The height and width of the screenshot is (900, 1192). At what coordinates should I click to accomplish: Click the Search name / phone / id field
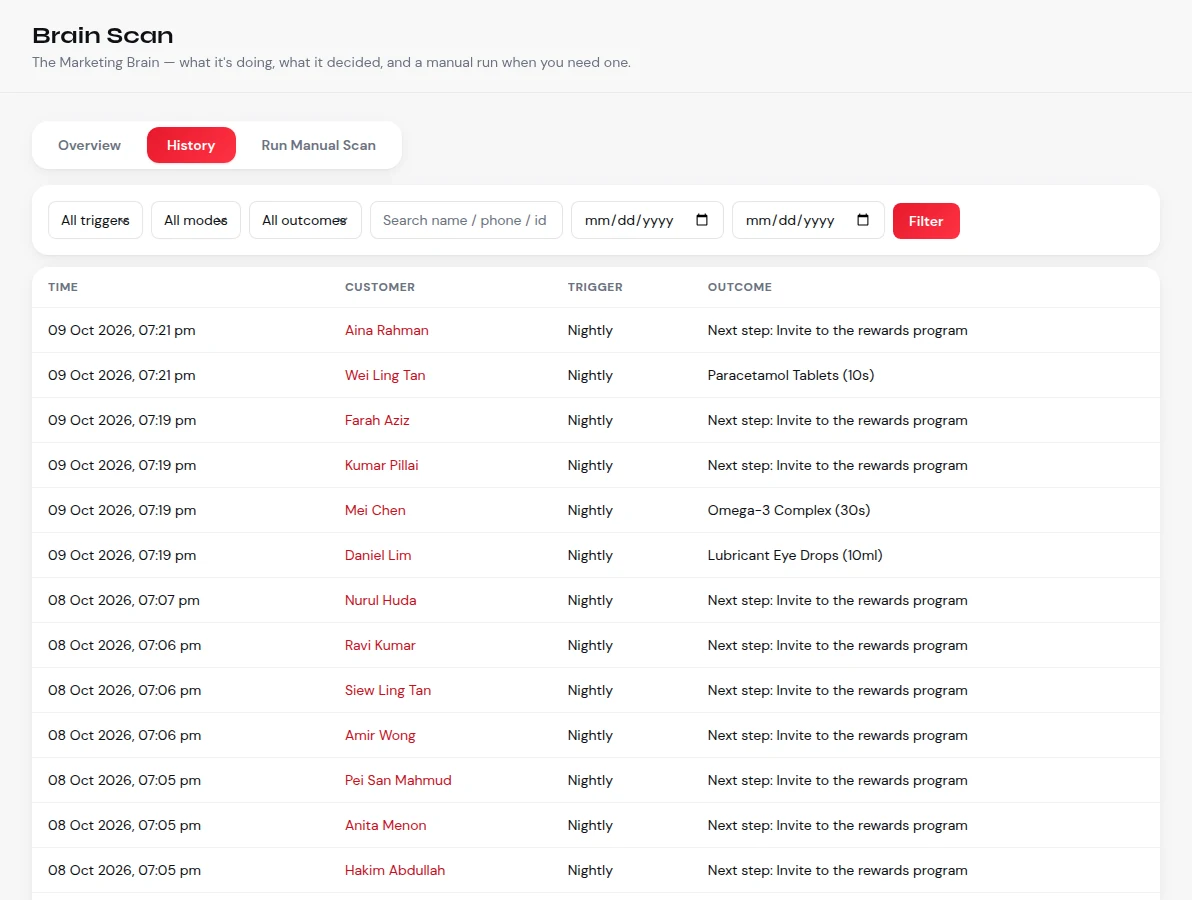466,220
